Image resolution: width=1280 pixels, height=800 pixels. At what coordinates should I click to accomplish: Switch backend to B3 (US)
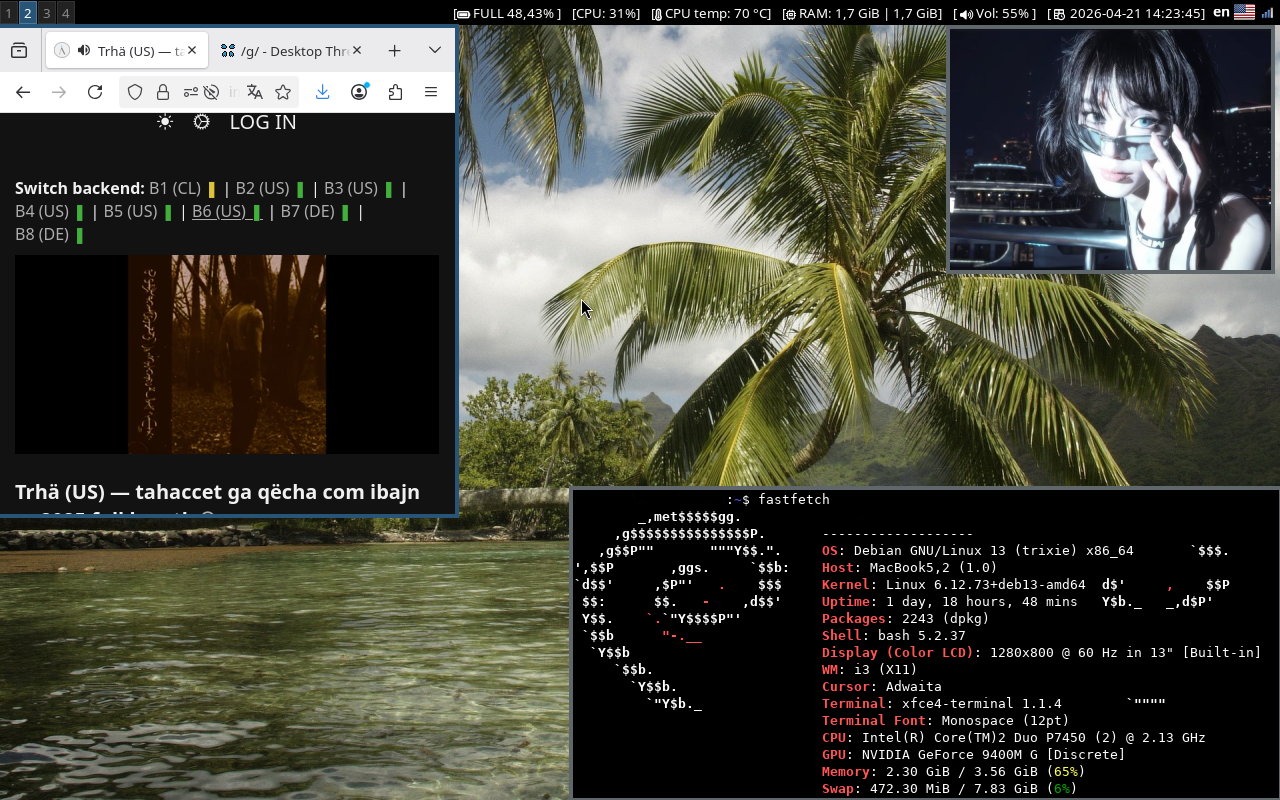point(358,188)
